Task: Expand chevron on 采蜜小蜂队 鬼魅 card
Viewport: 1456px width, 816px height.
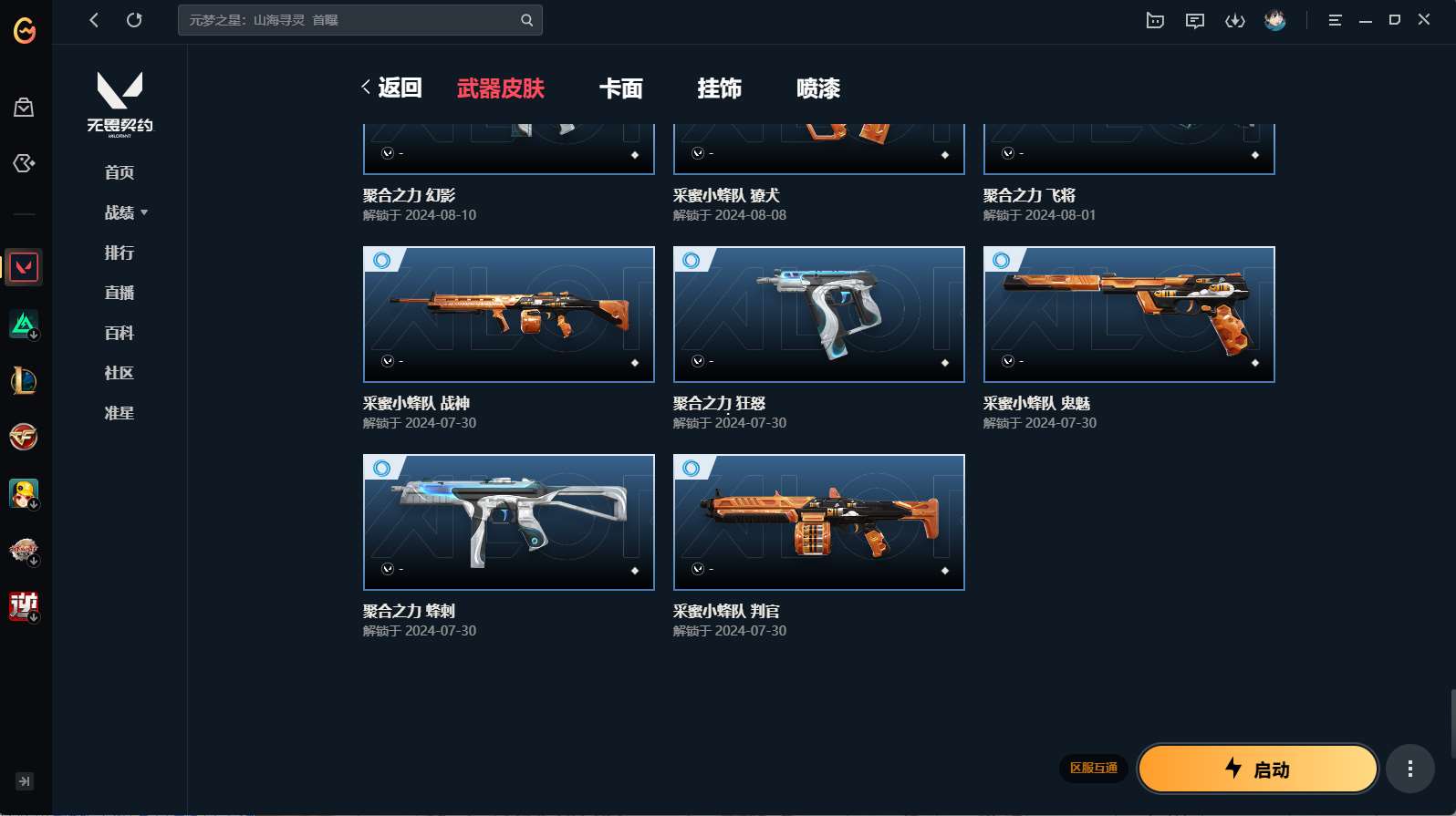Action: tap(1008, 361)
